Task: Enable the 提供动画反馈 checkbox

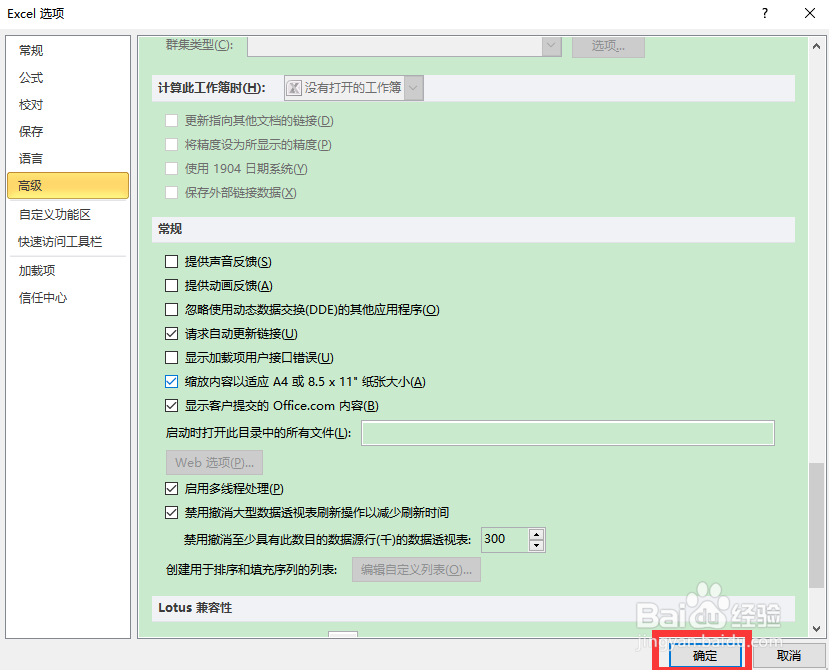Action: click(171, 285)
